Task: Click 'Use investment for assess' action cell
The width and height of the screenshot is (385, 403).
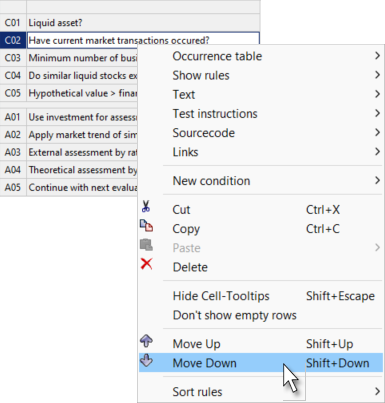Action: (x=82, y=117)
